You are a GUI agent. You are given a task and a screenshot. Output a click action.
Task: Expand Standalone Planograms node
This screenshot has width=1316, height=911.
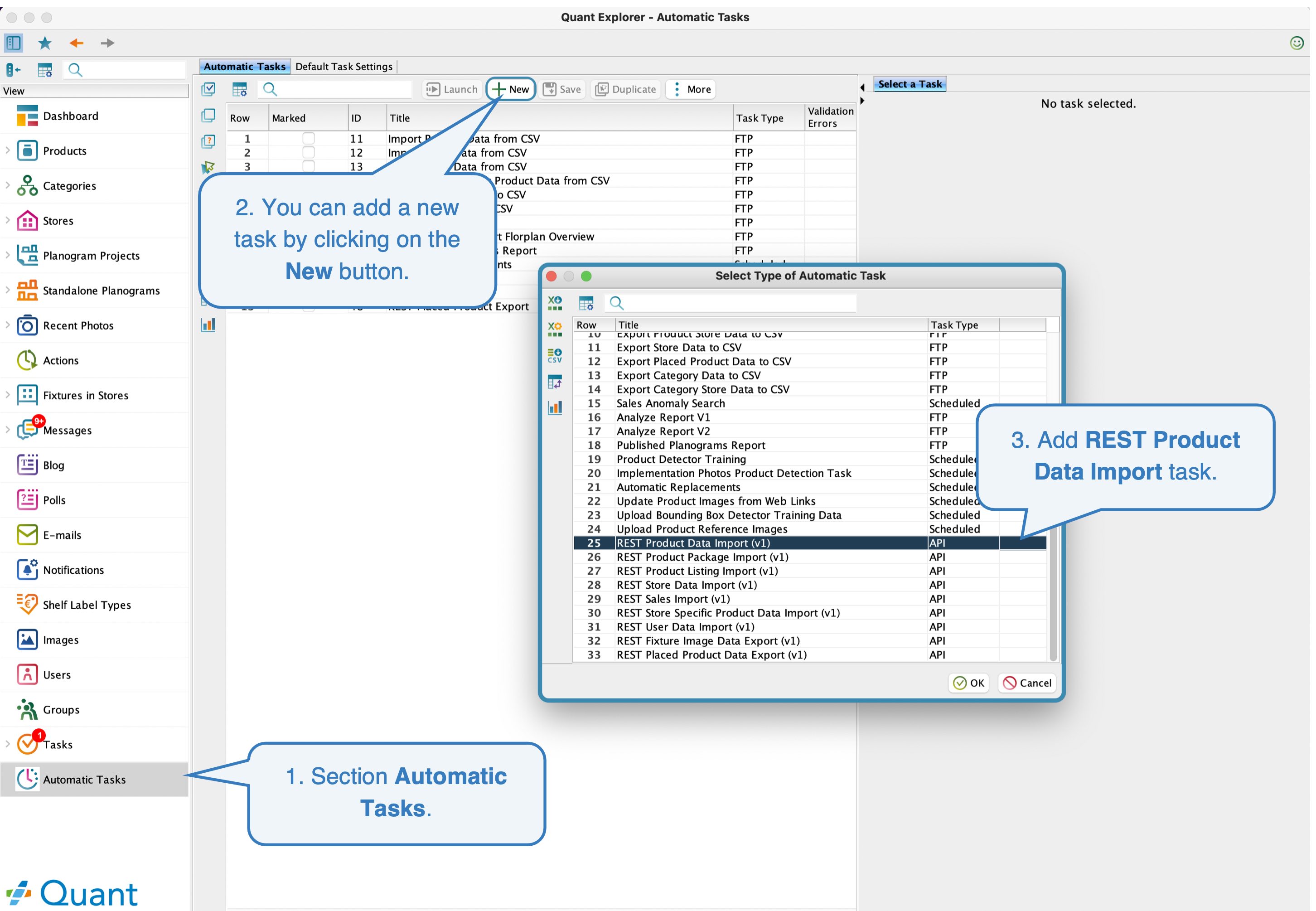pos(7,290)
